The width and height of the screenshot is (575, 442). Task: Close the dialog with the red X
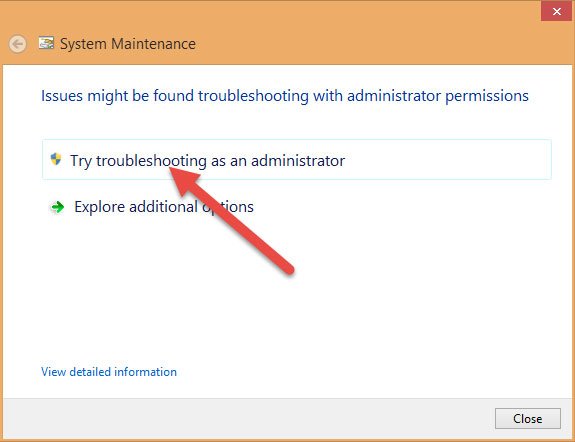coord(556,11)
